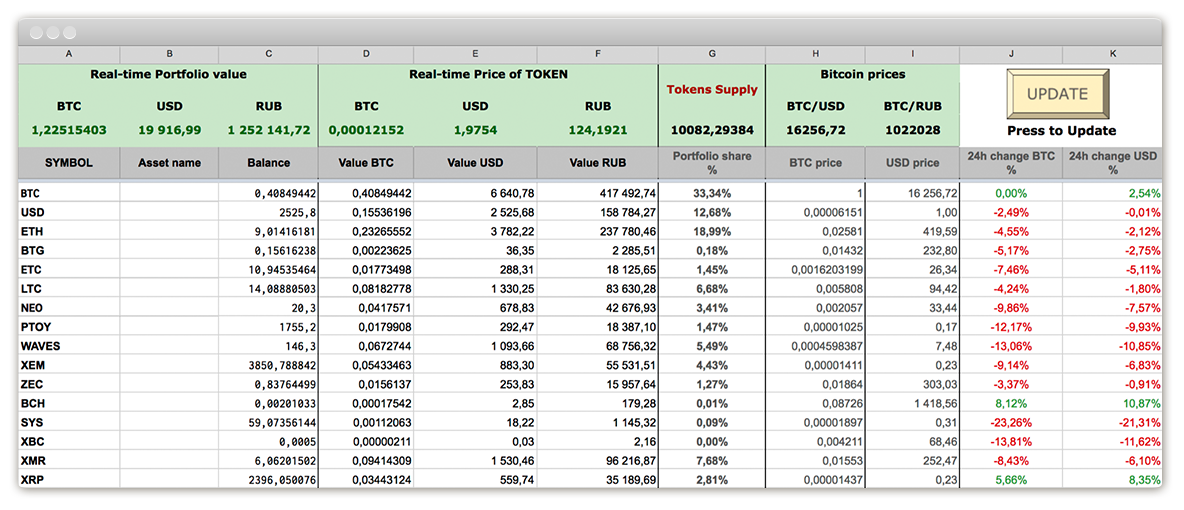Select the XBC USD price 68,46
Screen dimensions: 1184x510
(912, 441)
